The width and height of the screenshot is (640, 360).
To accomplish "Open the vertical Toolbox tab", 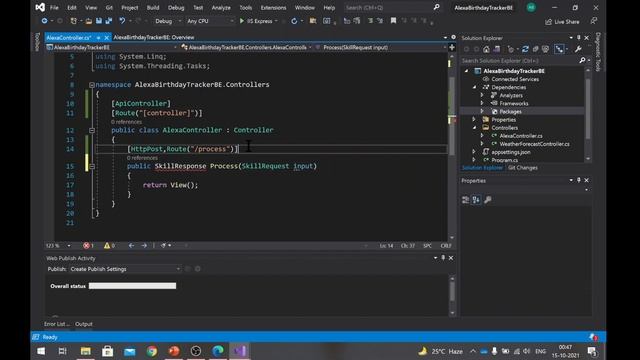I will tap(37, 41).
